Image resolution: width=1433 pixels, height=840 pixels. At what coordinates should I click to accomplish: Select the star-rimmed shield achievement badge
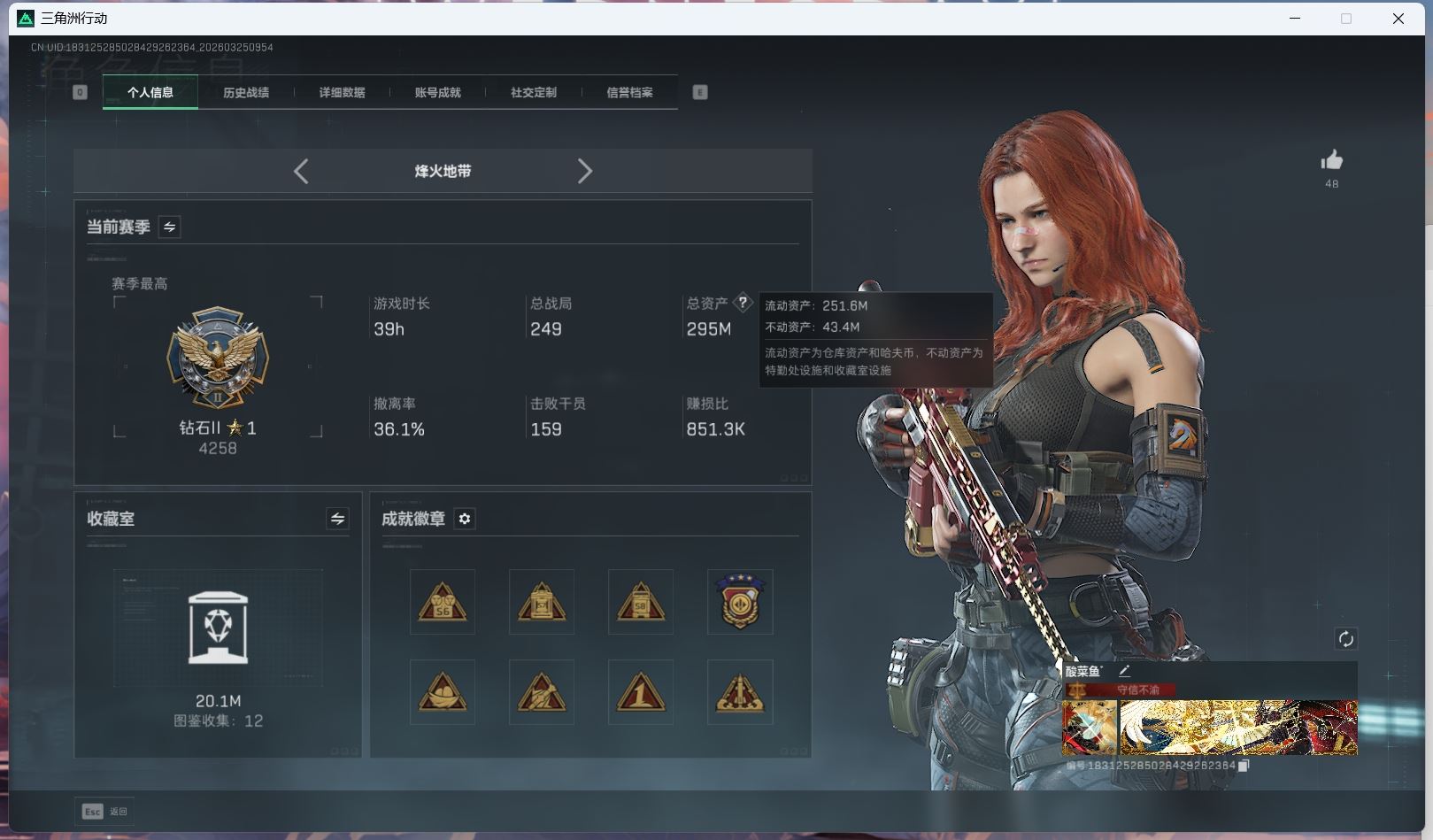coord(740,602)
